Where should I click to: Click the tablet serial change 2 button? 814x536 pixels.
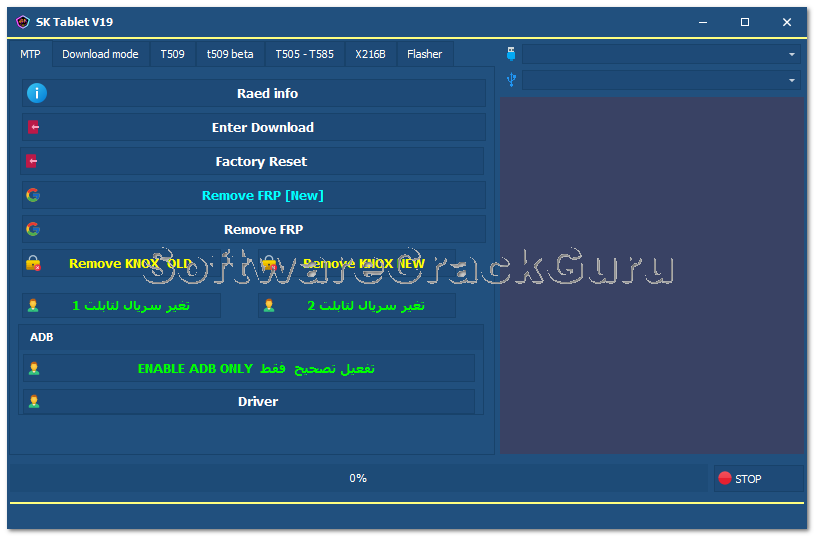(x=357, y=305)
